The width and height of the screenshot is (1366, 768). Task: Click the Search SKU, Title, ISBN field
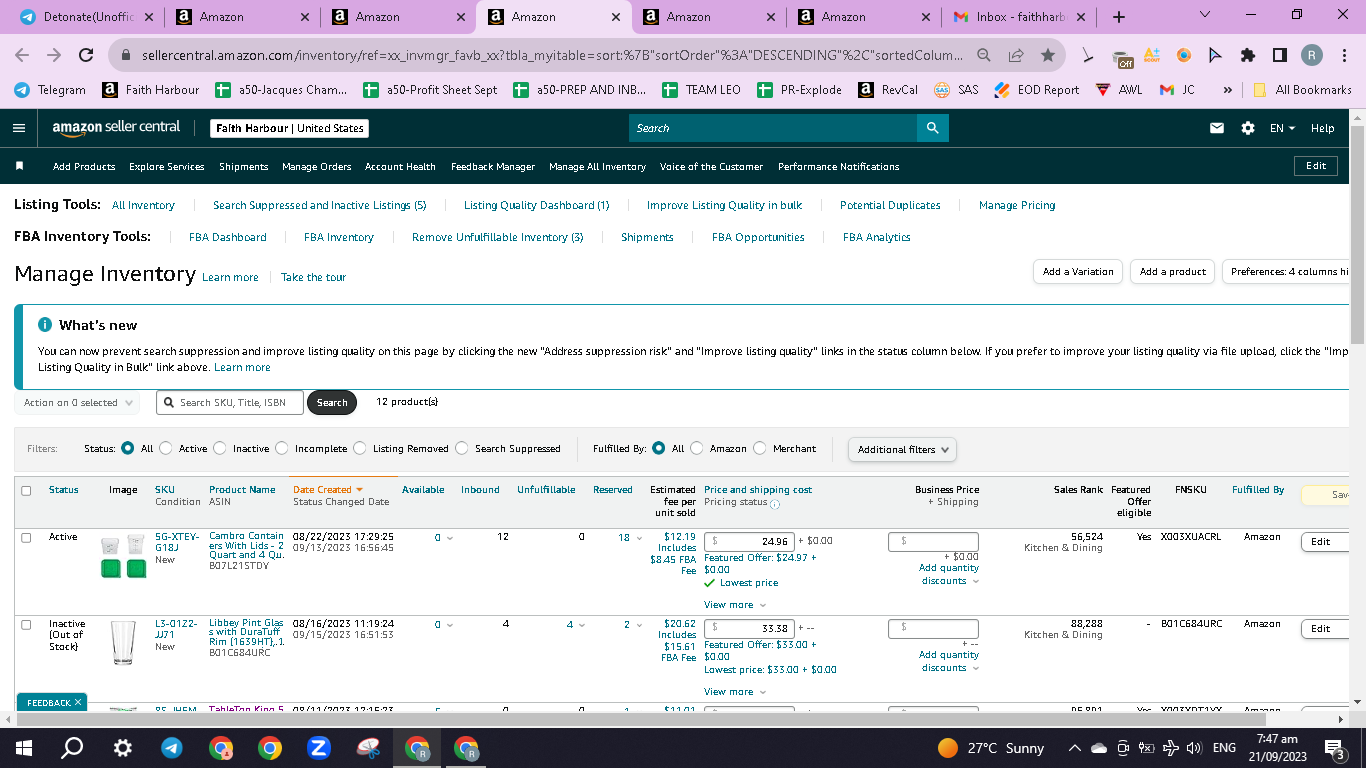pyautogui.click(x=228, y=403)
